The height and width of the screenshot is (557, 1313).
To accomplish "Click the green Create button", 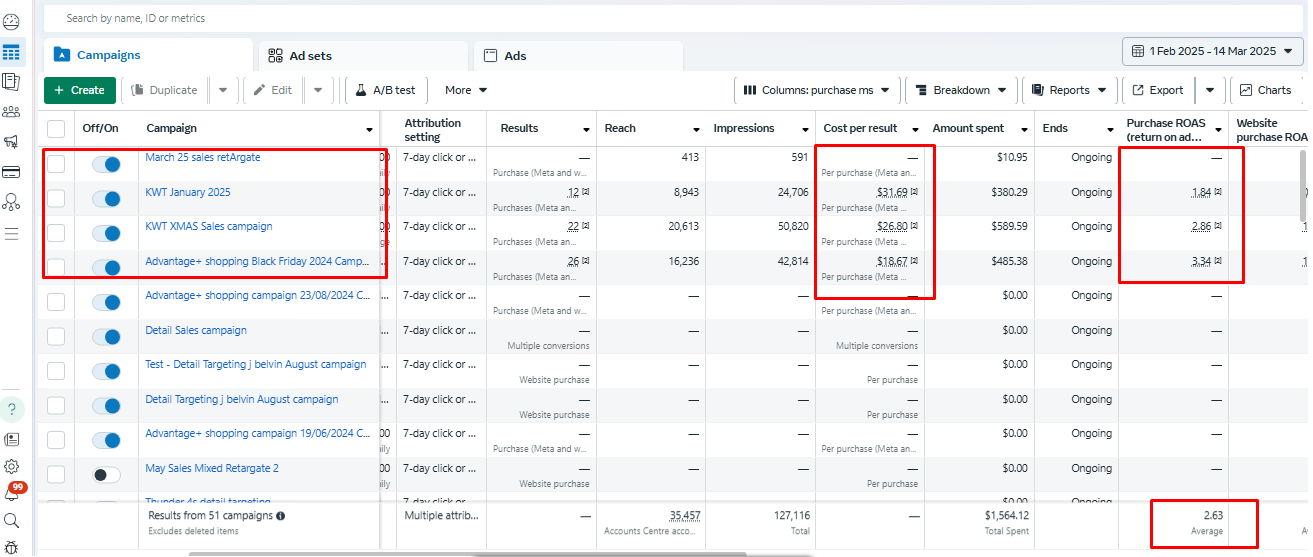I will (x=80, y=90).
